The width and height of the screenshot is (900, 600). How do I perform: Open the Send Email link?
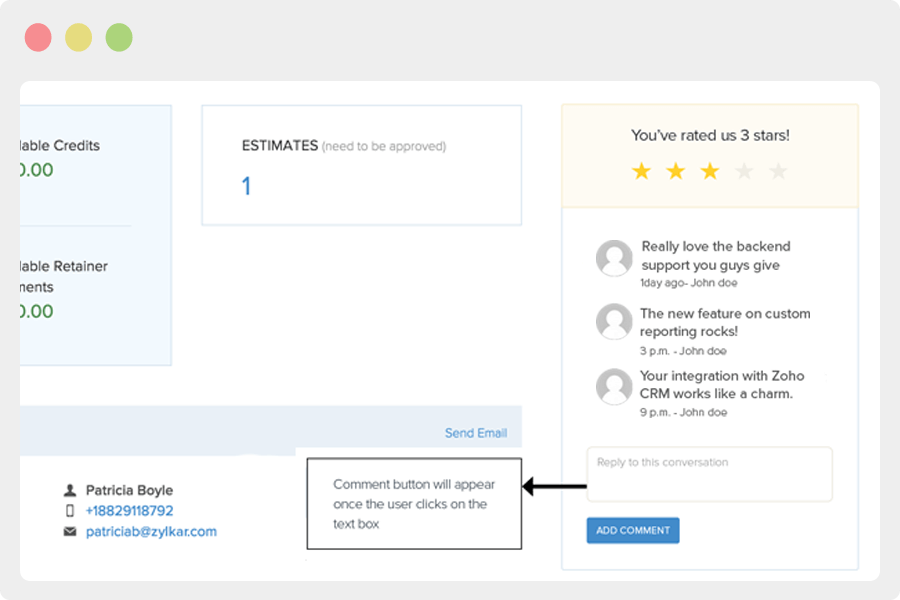476,433
